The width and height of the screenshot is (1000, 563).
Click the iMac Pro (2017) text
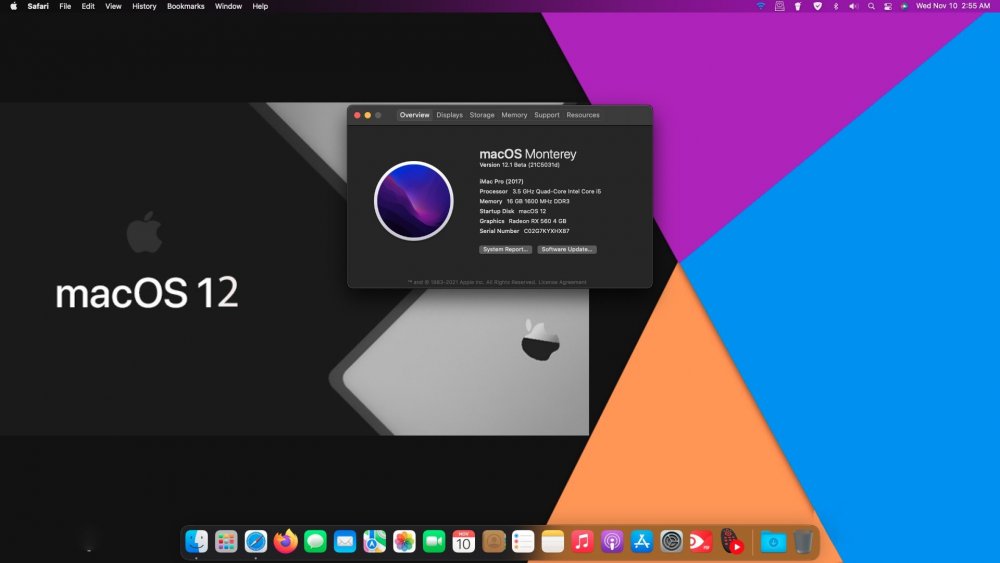[501, 181]
